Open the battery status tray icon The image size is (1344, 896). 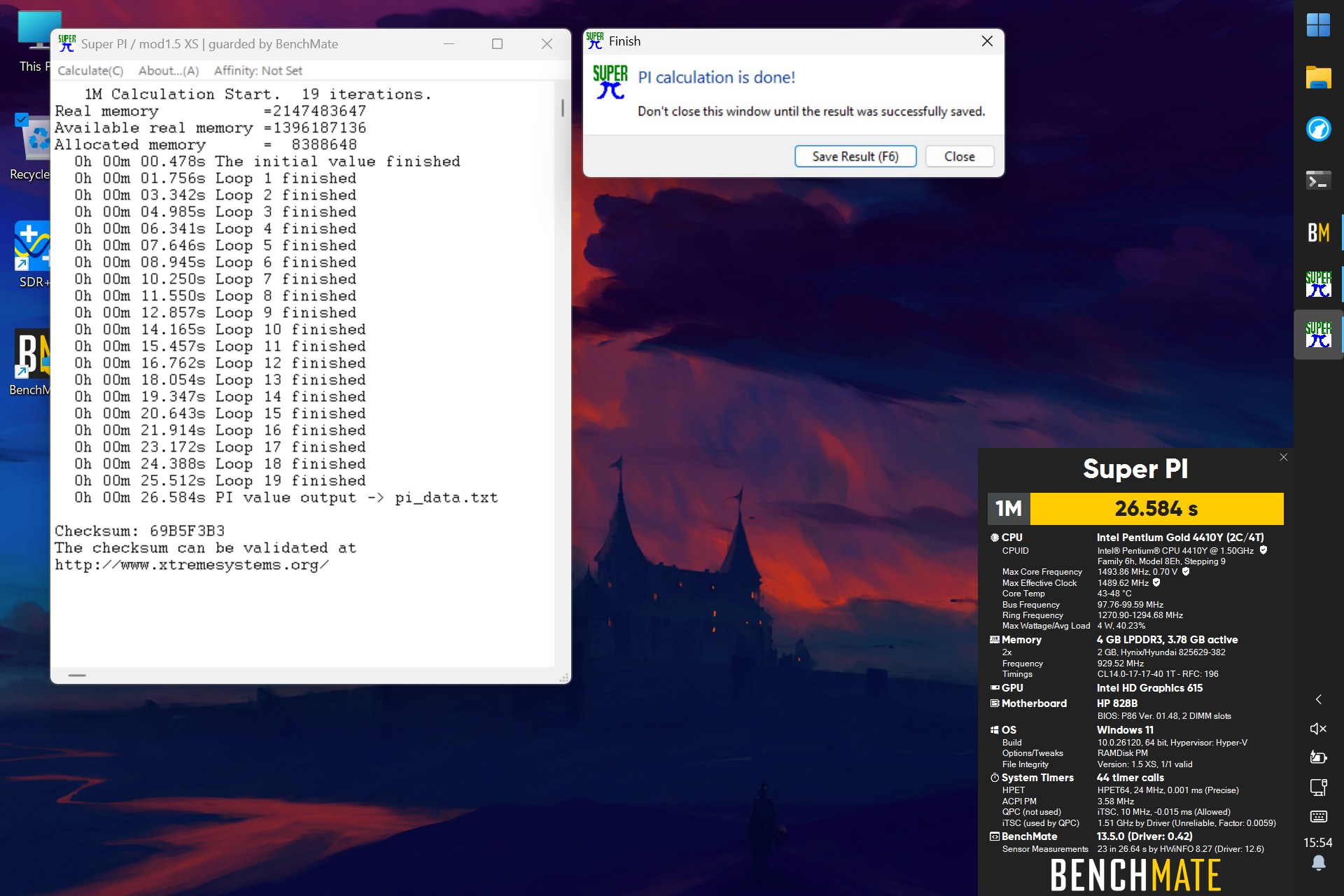pos(1318,757)
